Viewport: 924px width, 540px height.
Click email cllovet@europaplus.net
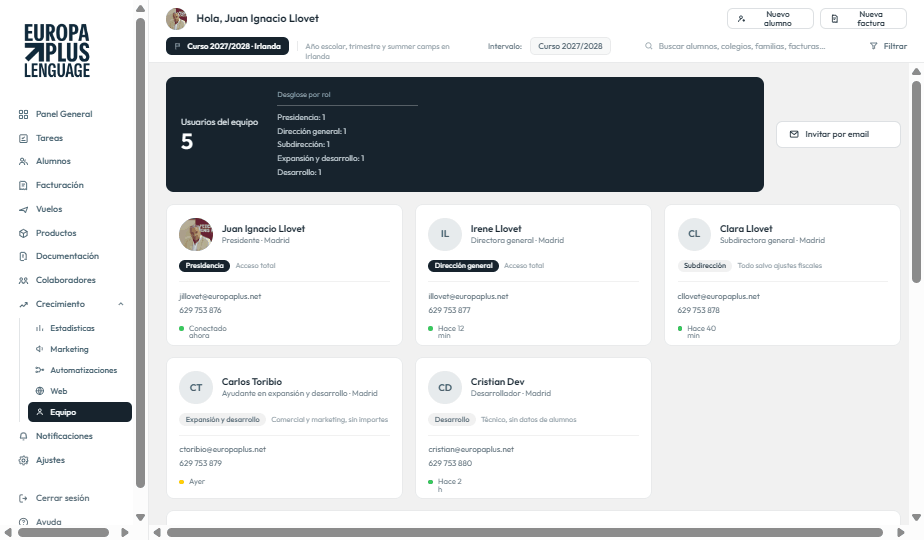[x=718, y=297]
